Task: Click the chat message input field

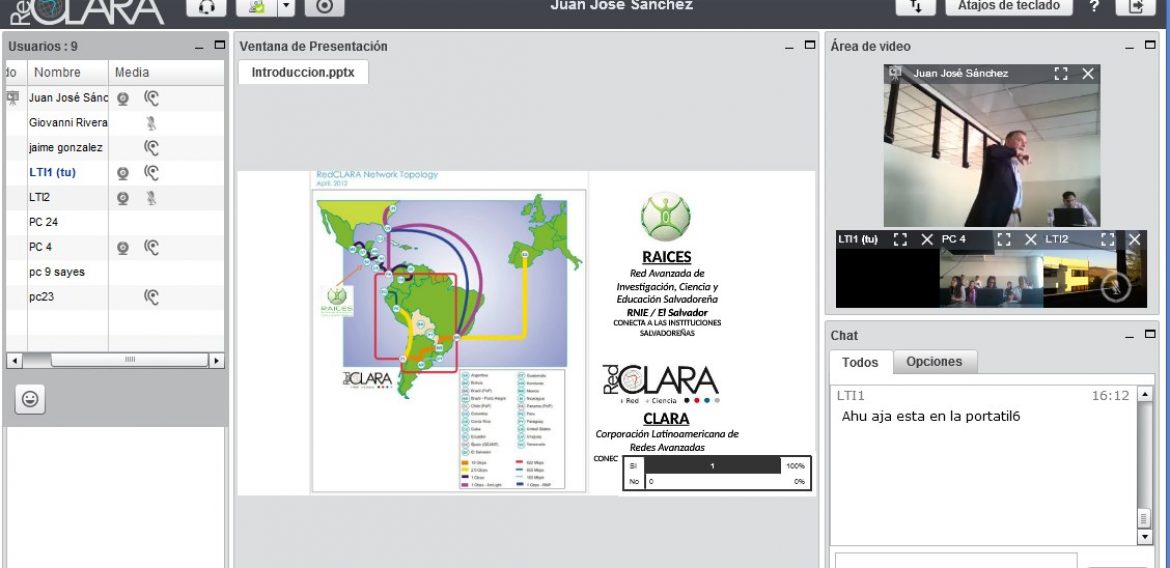Action: 956,561
